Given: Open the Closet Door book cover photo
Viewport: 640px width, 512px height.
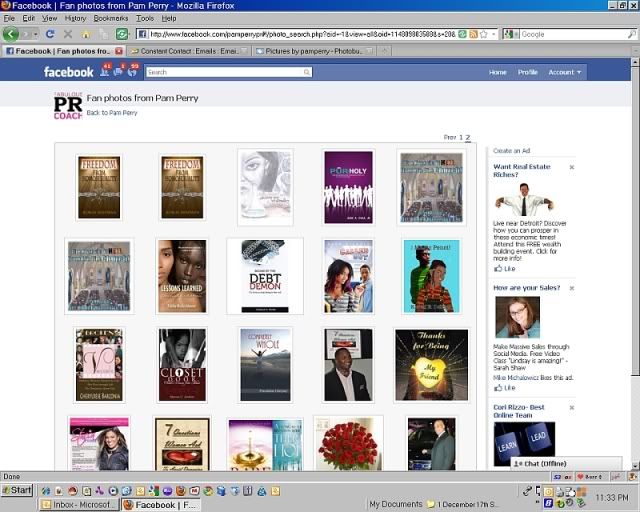Looking at the screenshot, I should (182, 365).
